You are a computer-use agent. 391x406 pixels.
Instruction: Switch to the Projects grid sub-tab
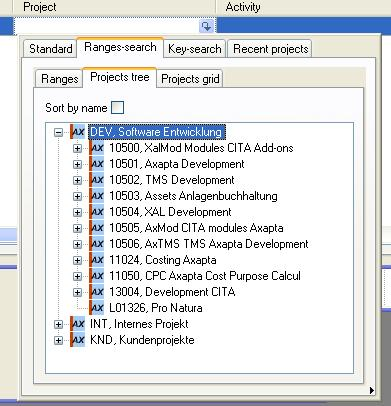[x=190, y=79]
